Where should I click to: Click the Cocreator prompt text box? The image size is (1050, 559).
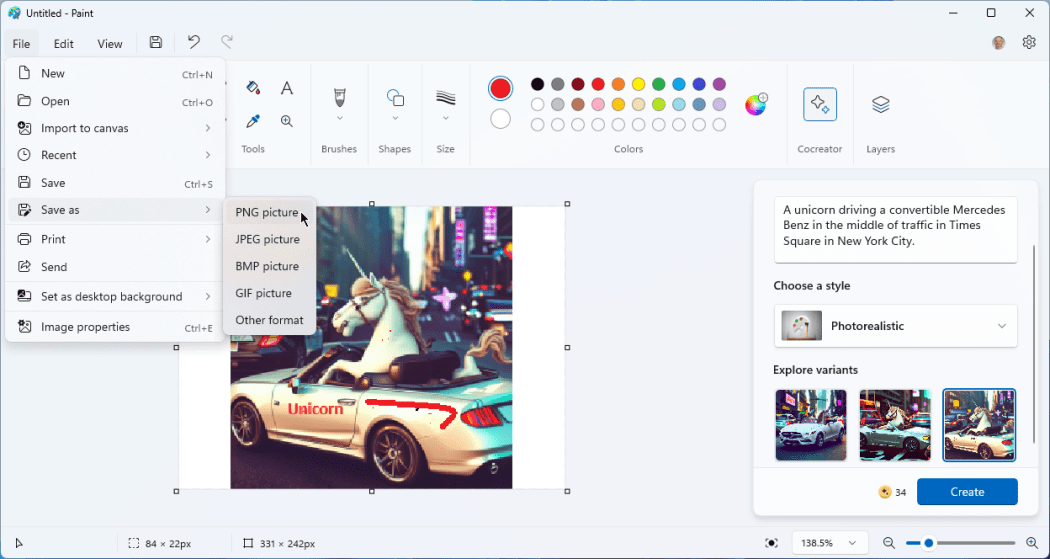tap(895, 229)
